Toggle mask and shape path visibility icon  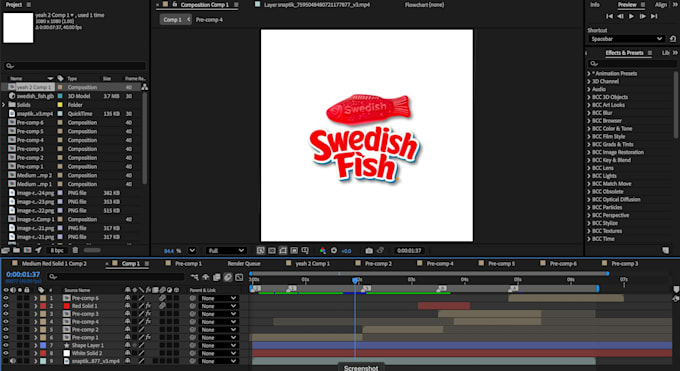coord(283,250)
